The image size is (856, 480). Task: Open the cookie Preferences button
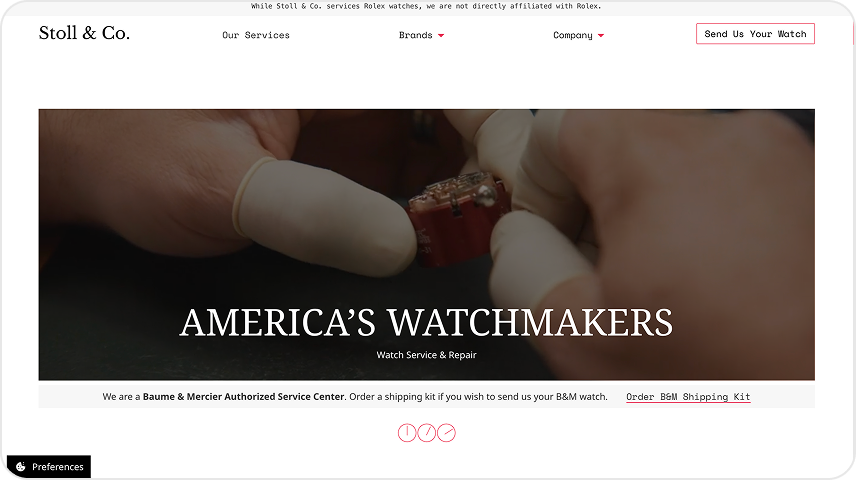[49, 466]
